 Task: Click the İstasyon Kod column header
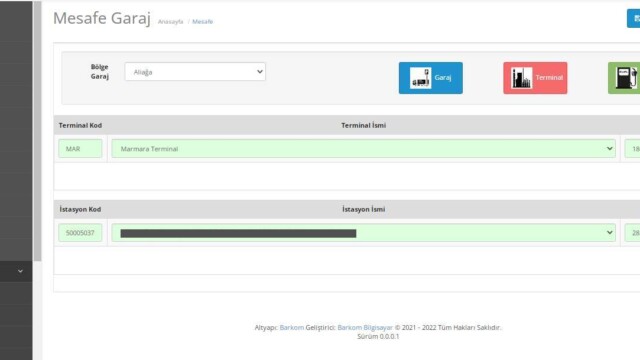coord(80,209)
